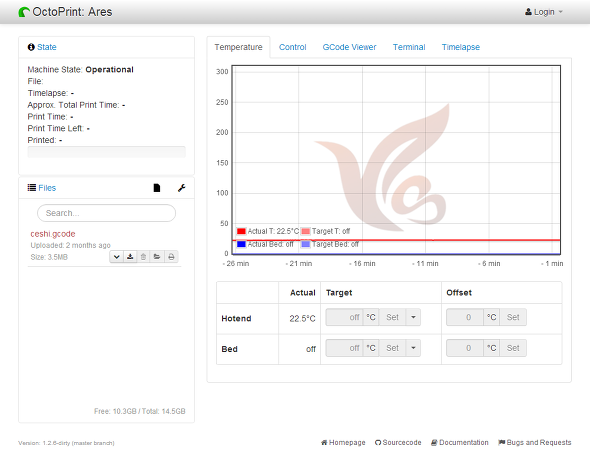Click Set button for Hotend offset
The width and height of the screenshot is (590, 455).
[x=513, y=317]
